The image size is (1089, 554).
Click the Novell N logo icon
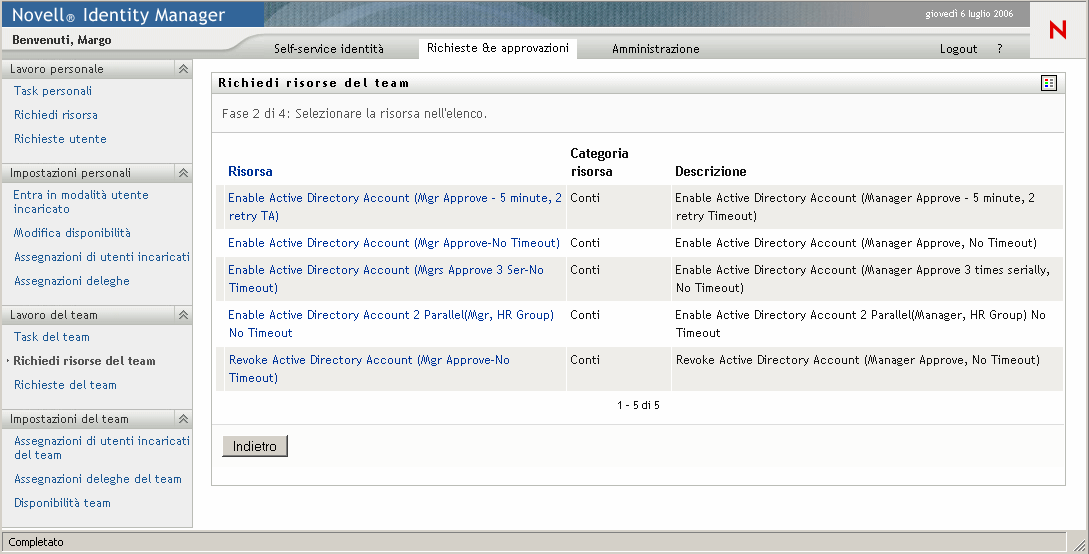point(1058,30)
